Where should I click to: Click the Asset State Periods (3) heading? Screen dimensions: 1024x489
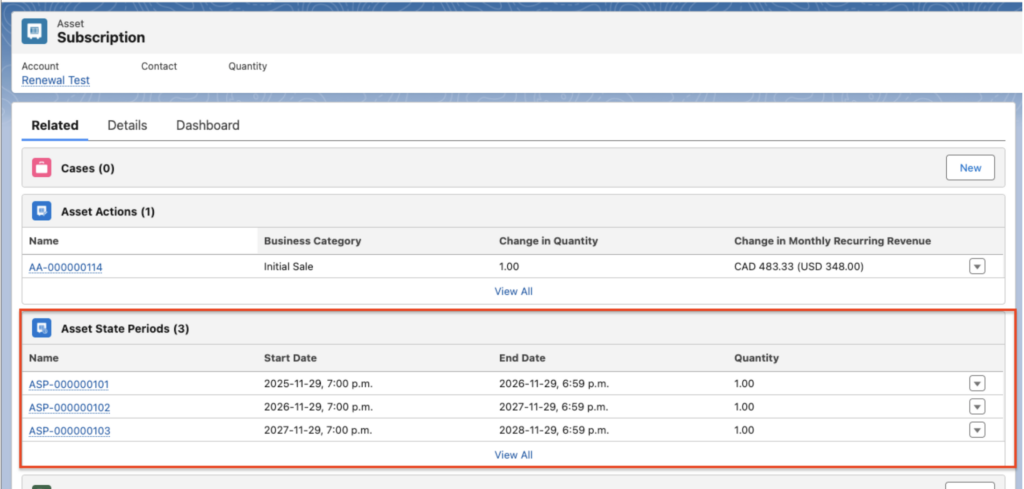click(125, 328)
